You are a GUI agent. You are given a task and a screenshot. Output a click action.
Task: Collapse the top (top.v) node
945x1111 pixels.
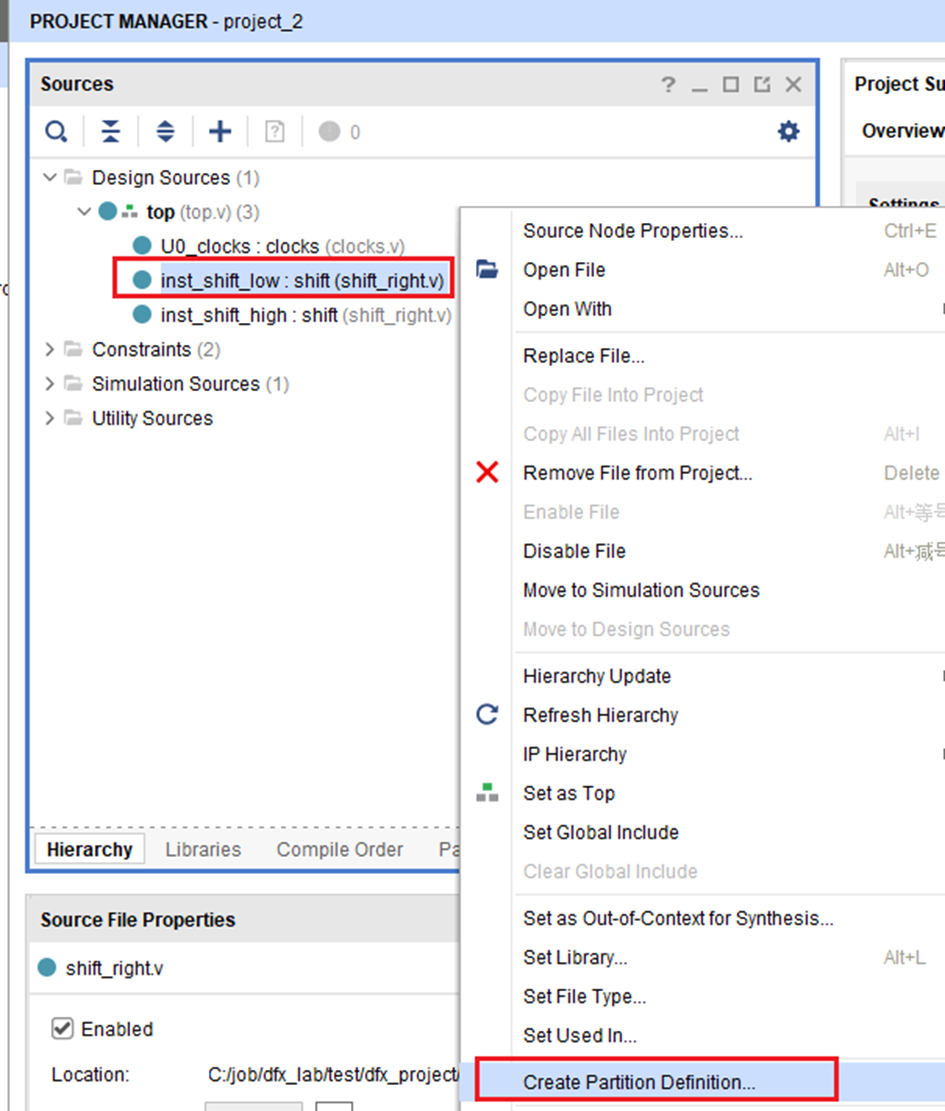coord(84,212)
